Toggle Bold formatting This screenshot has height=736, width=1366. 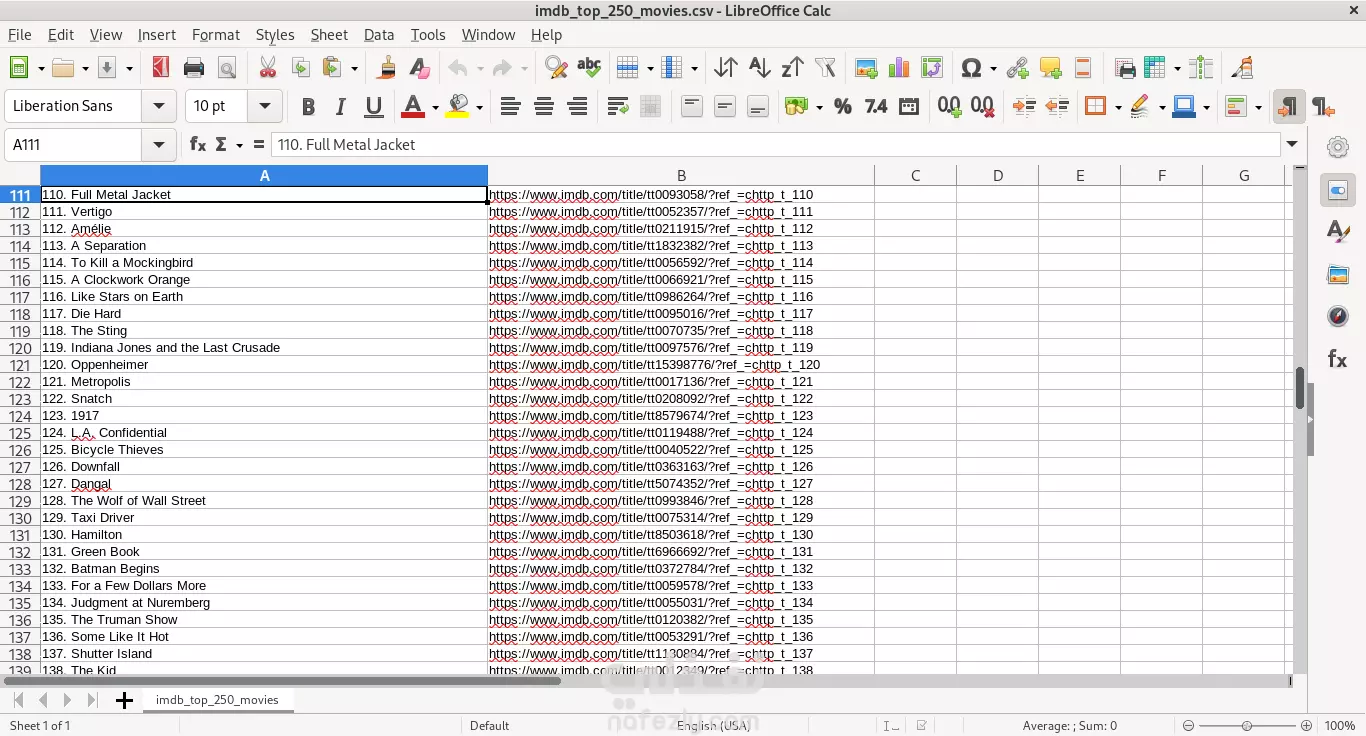pyautogui.click(x=308, y=106)
